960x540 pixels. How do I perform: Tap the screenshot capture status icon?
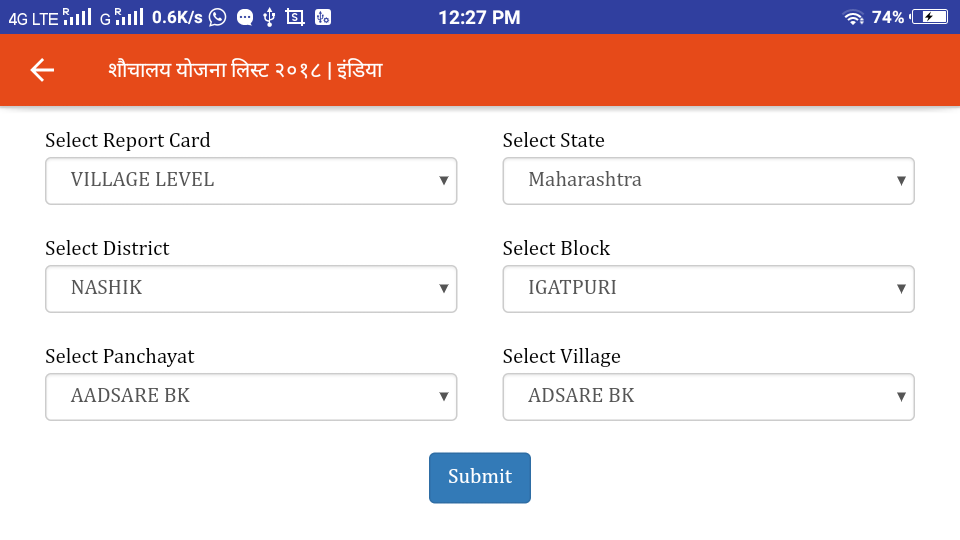(295, 17)
